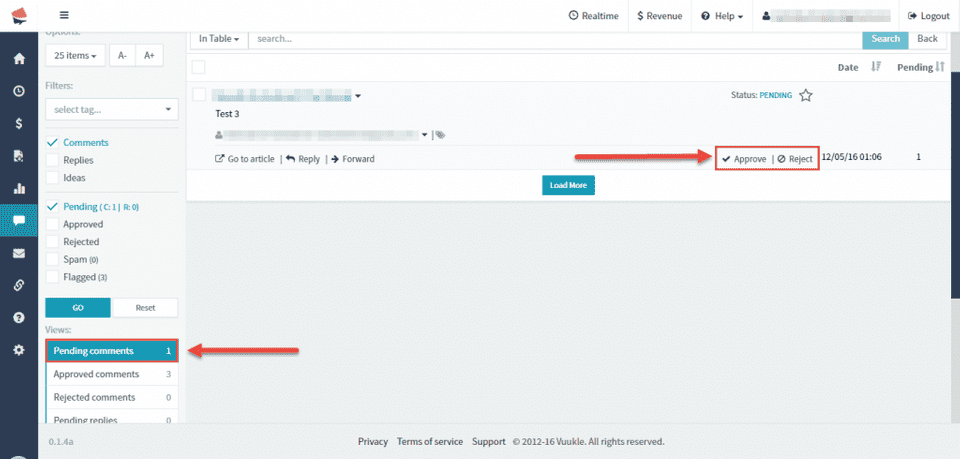The height and width of the screenshot is (459, 960).
Task: Click the bar chart icon in sidebar
Action: tap(19, 188)
